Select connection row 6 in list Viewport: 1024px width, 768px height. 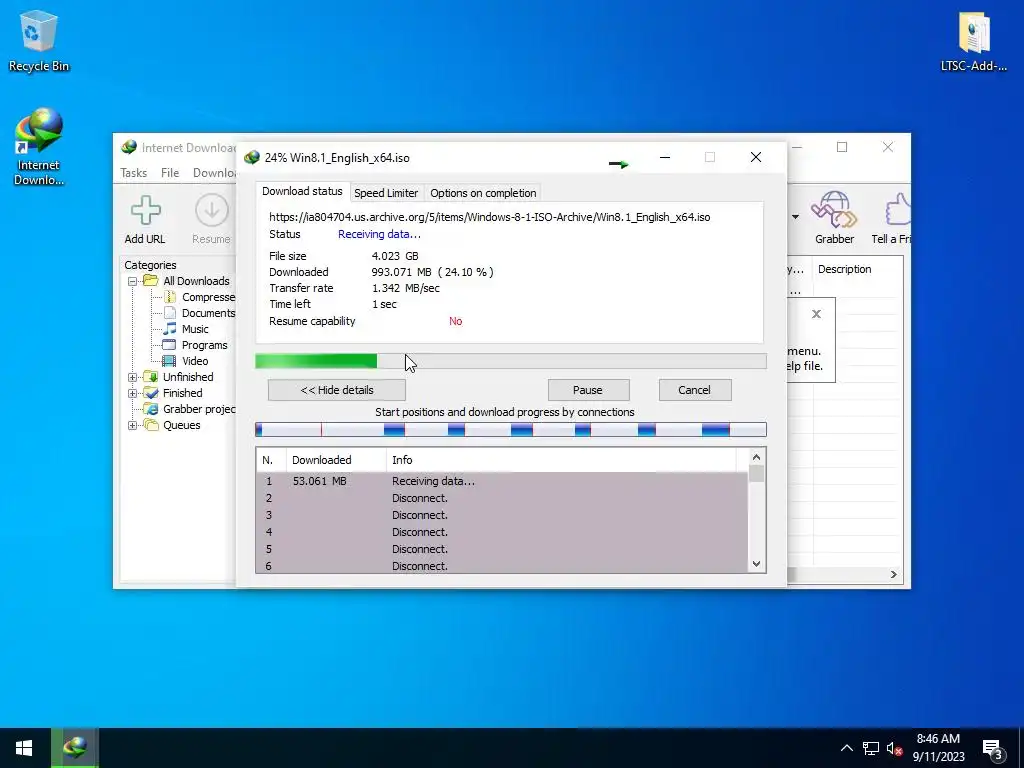click(502, 566)
